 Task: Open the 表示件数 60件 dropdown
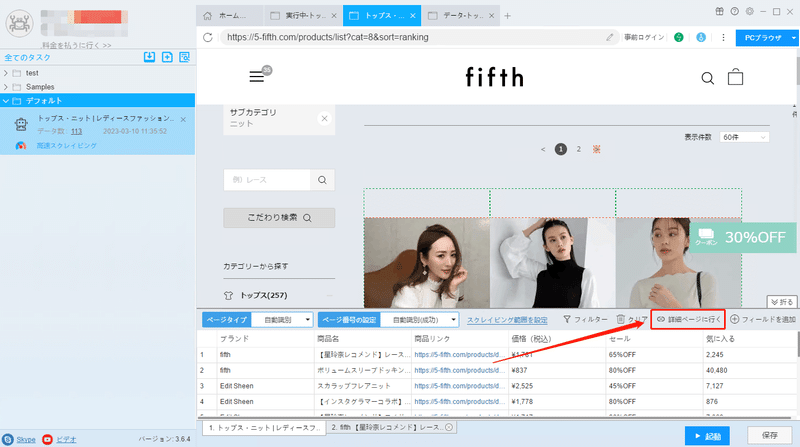(744, 137)
